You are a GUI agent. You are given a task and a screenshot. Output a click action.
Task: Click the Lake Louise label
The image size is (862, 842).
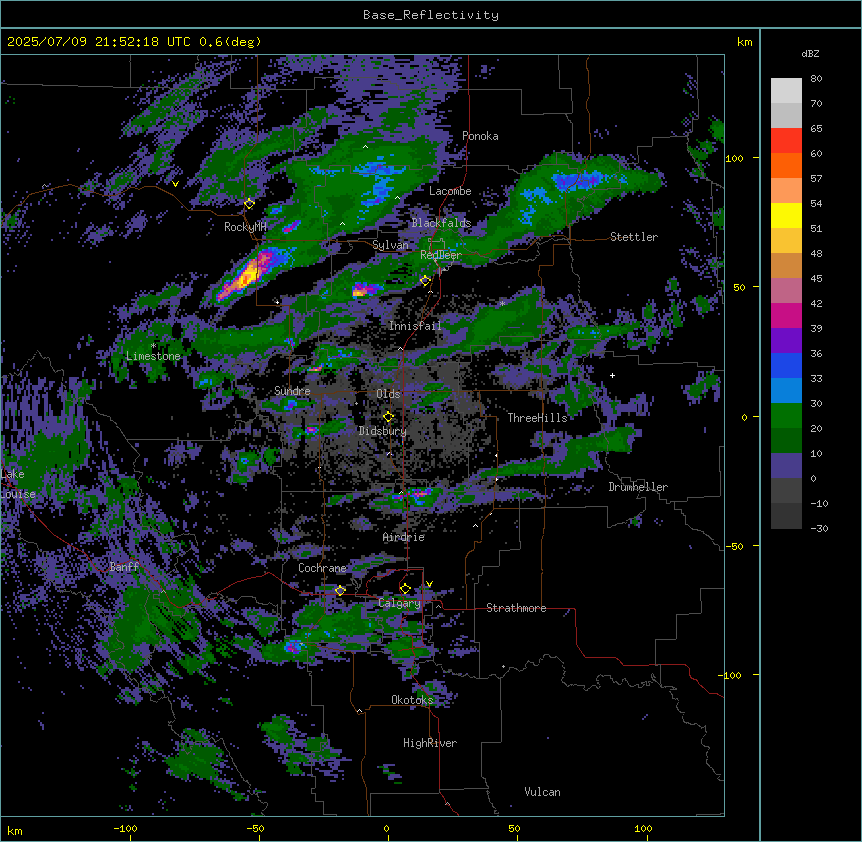[x=18, y=484]
